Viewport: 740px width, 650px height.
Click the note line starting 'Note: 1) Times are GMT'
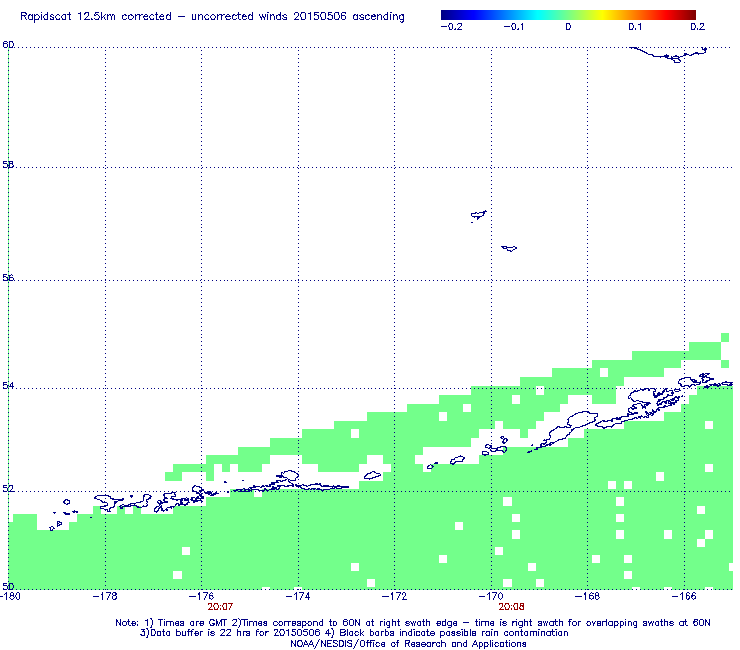point(412,623)
